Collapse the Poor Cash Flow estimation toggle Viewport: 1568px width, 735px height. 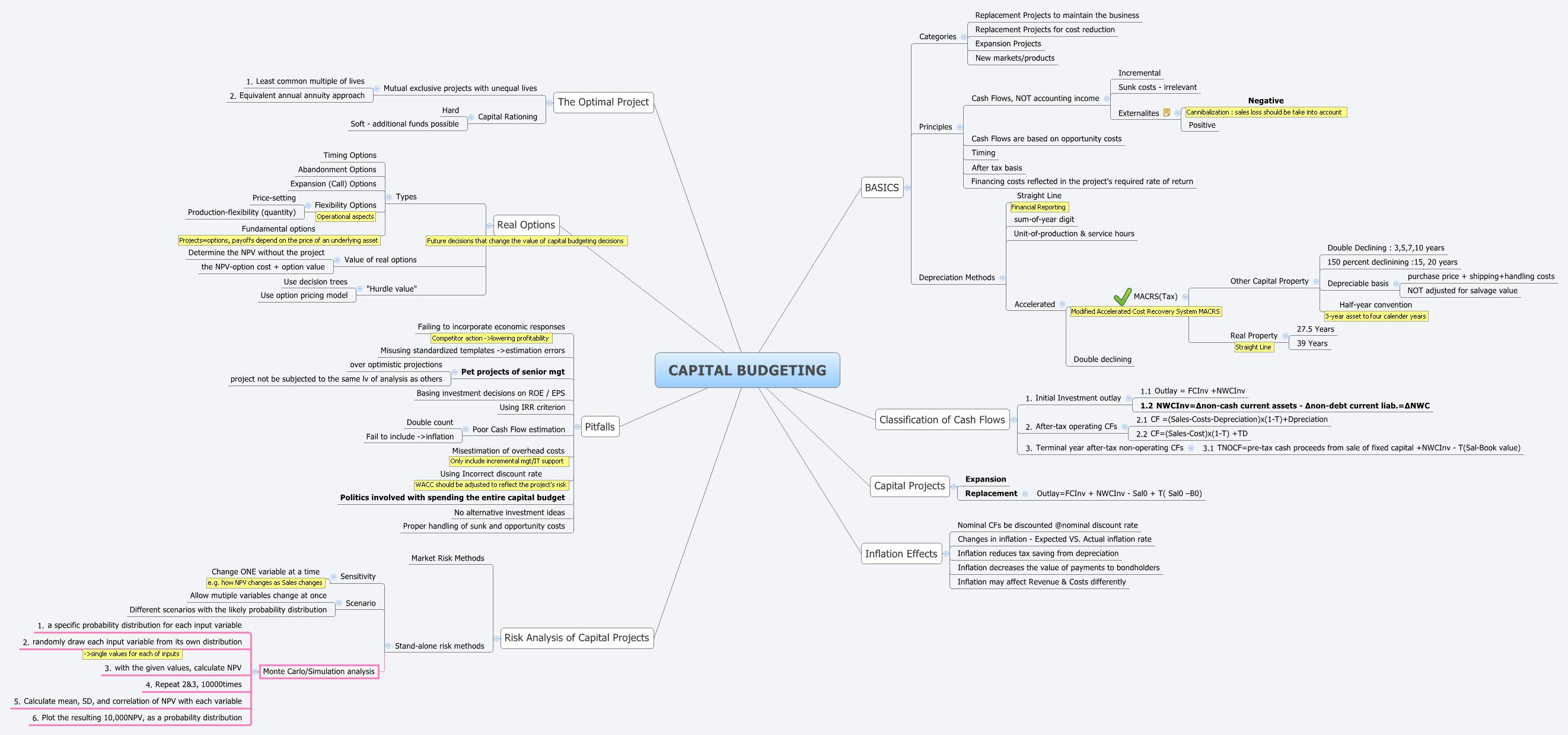(x=466, y=429)
